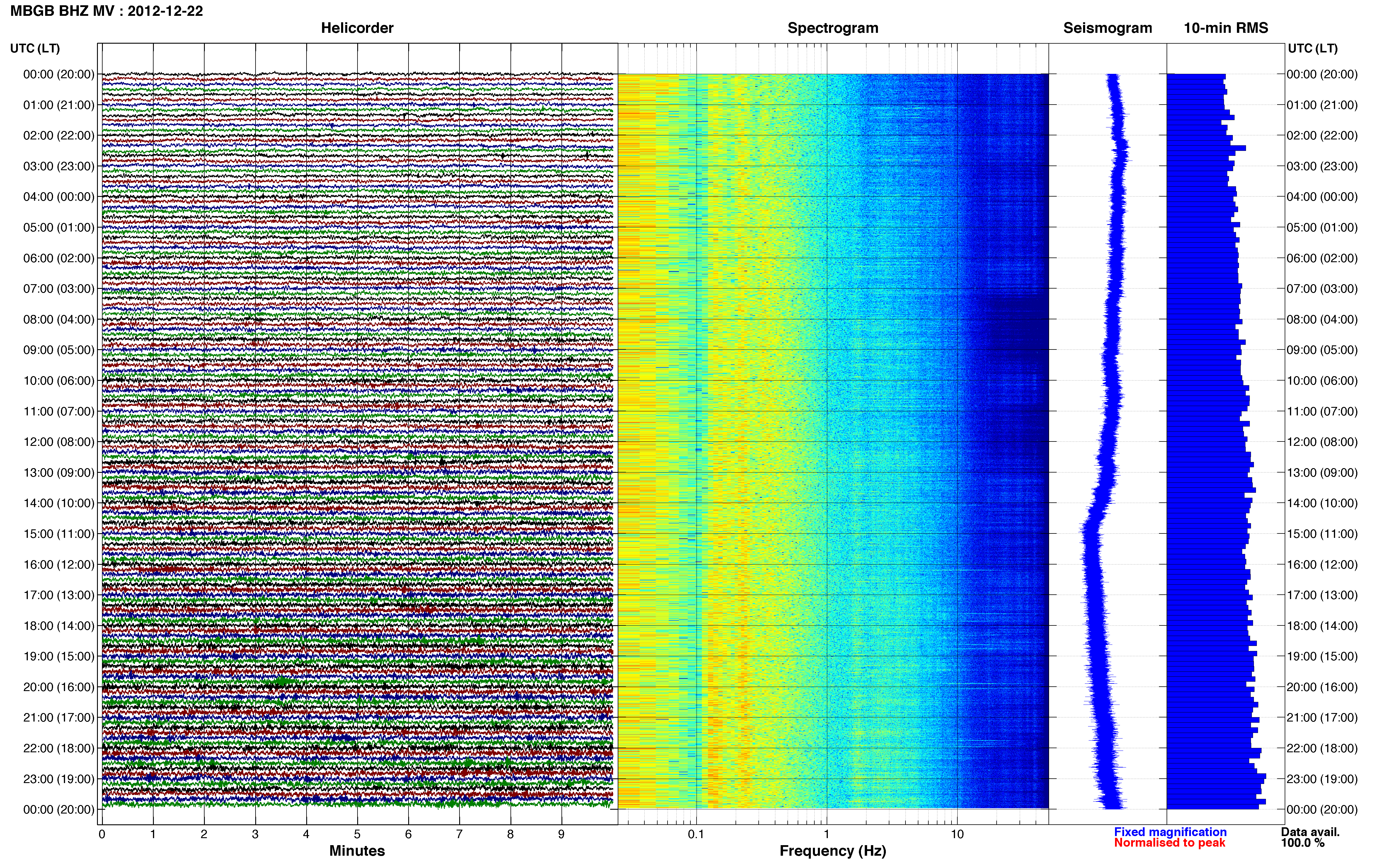Click minute tick label '5' on helicorder axis

click(x=357, y=835)
